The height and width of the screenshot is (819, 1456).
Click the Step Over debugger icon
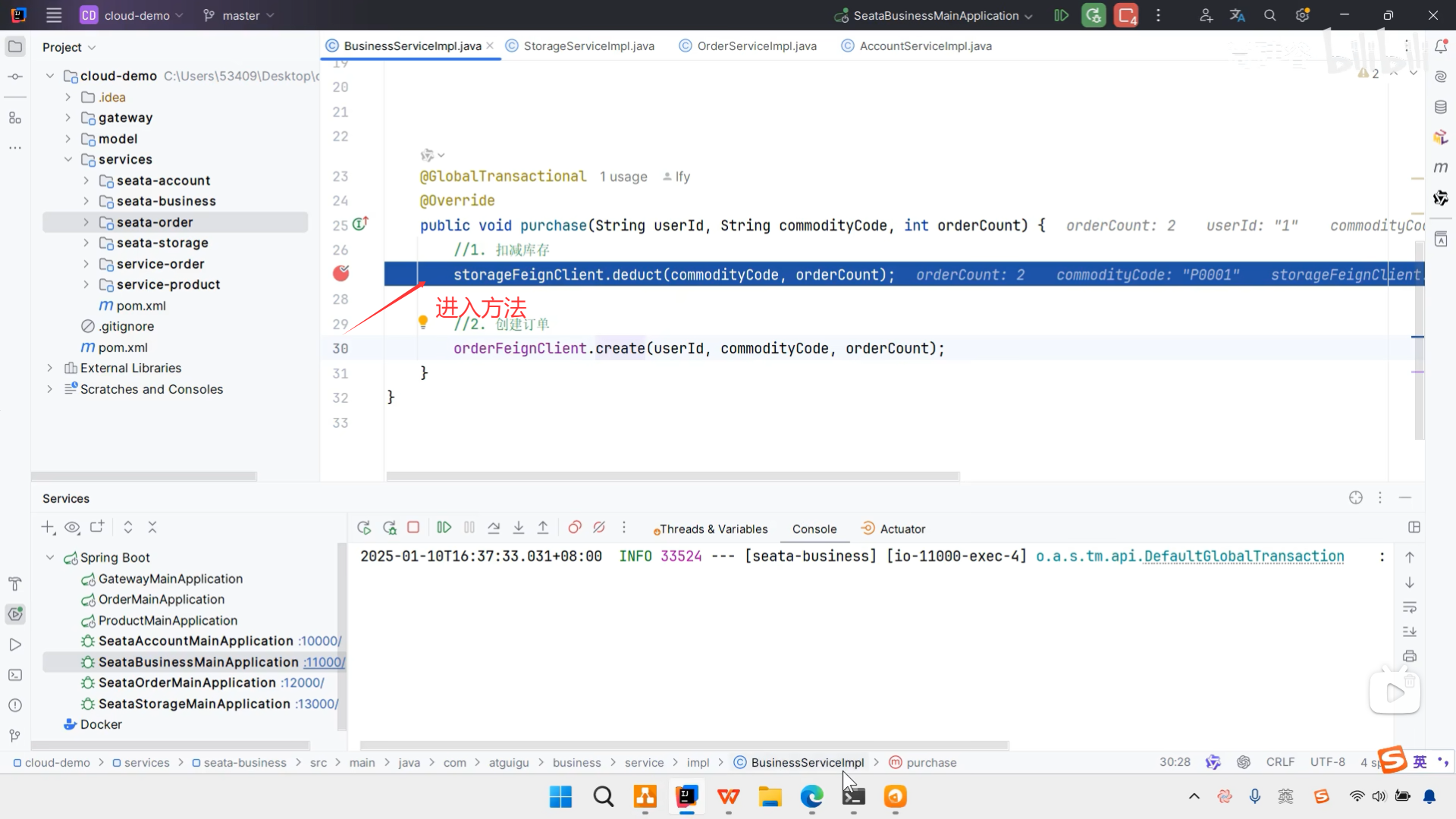tap(494, 528)
